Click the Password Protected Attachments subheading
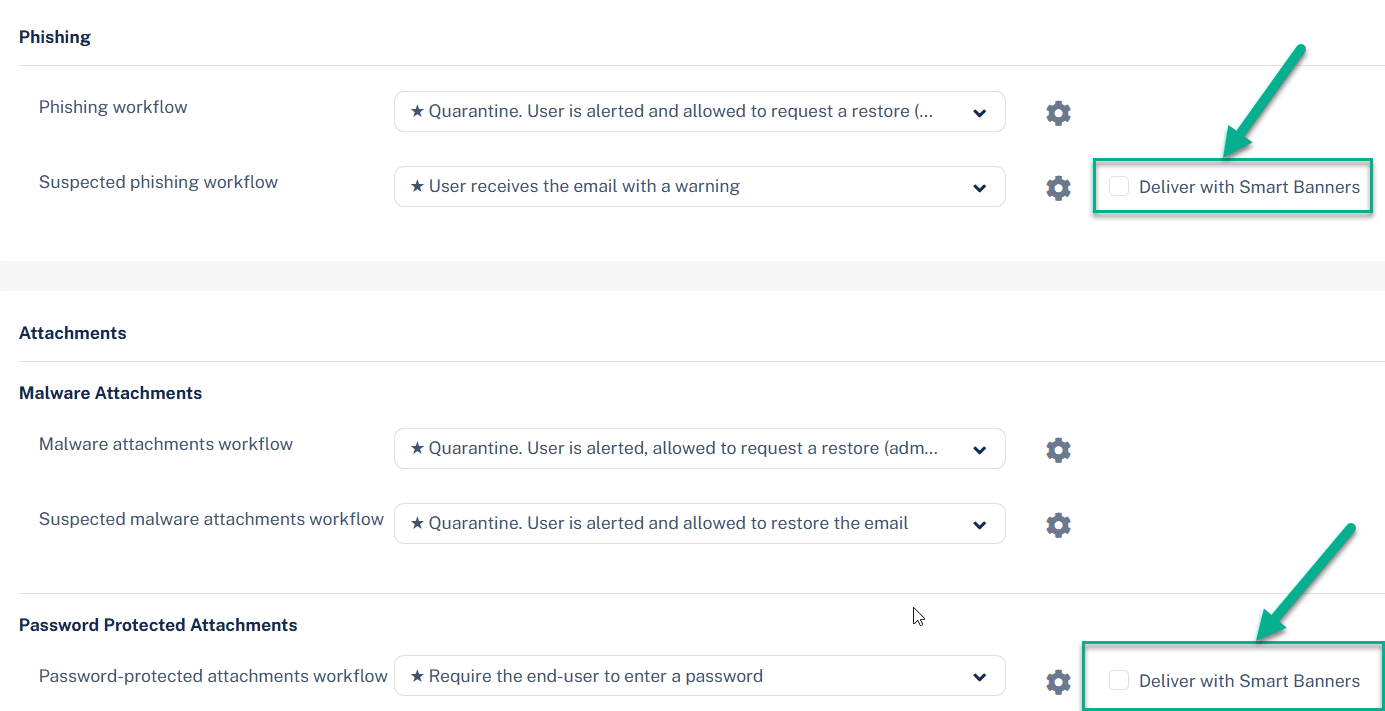Viewport: 1385px width, 711px height. pos(158,625)
